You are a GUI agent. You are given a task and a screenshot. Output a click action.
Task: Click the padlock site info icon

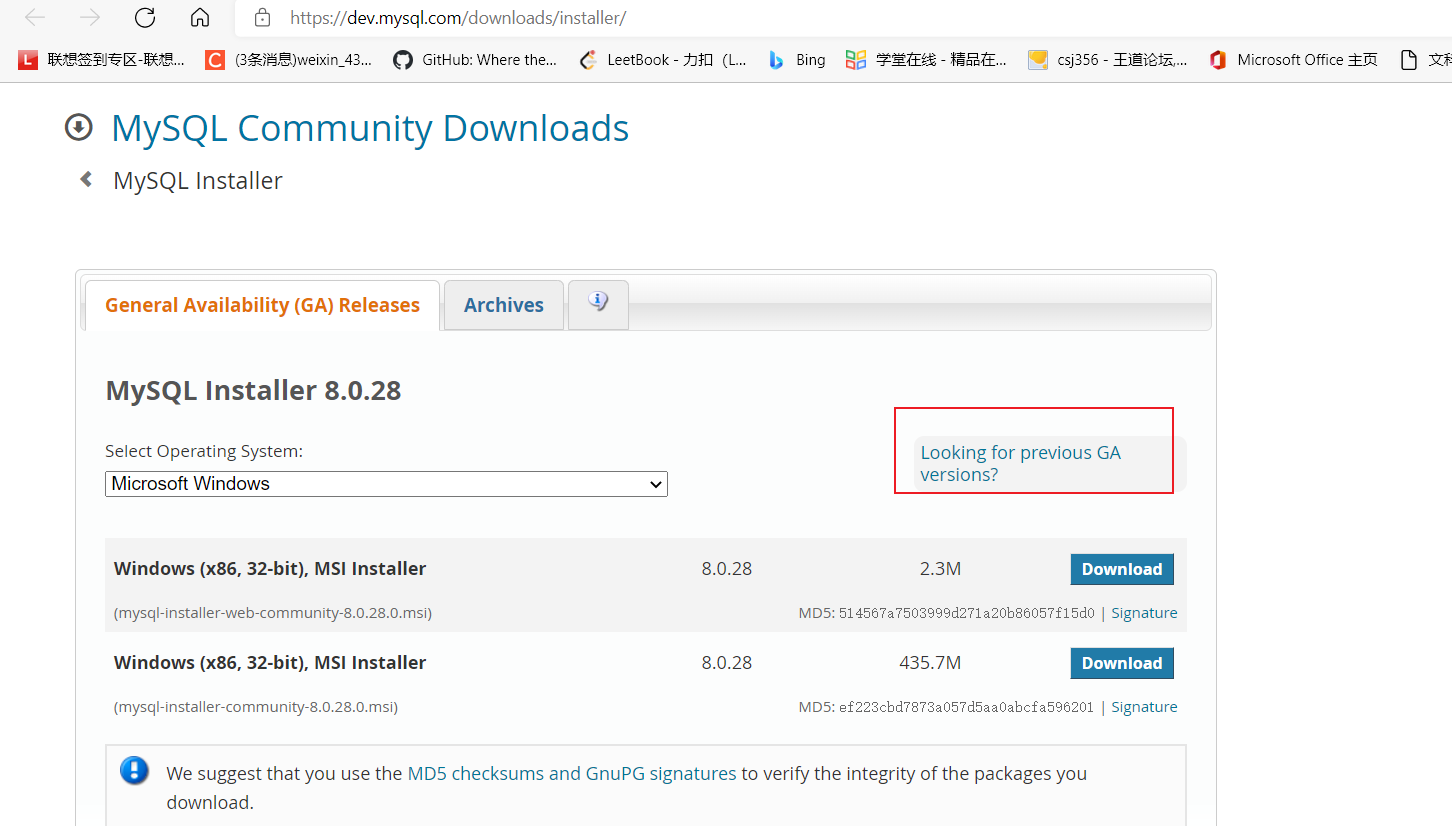pyautogui.click(x=262, y=17)
